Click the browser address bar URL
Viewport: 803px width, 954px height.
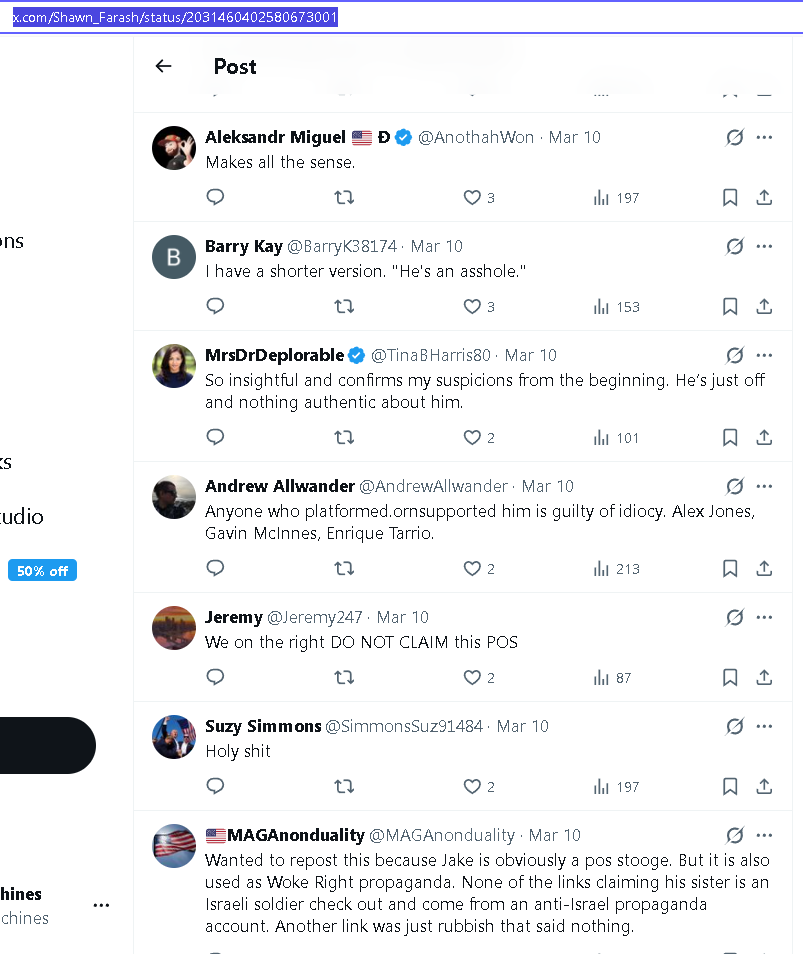[x=175, y=17]
